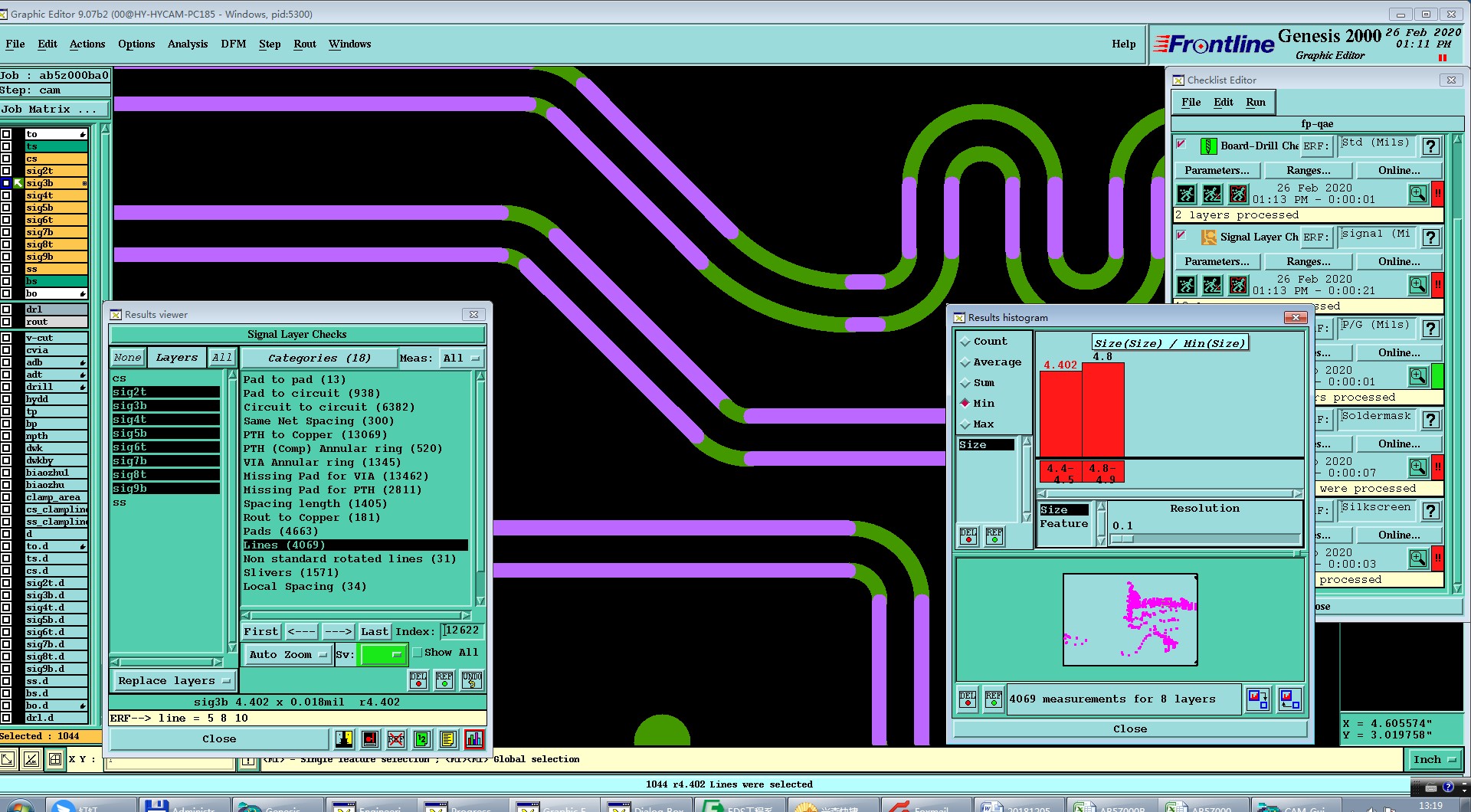Viewport: 1471px width, 812px height.
Task: Open Ranges for Signal Layer Check
Action: pyautogui.click(x=1308, y=261)
